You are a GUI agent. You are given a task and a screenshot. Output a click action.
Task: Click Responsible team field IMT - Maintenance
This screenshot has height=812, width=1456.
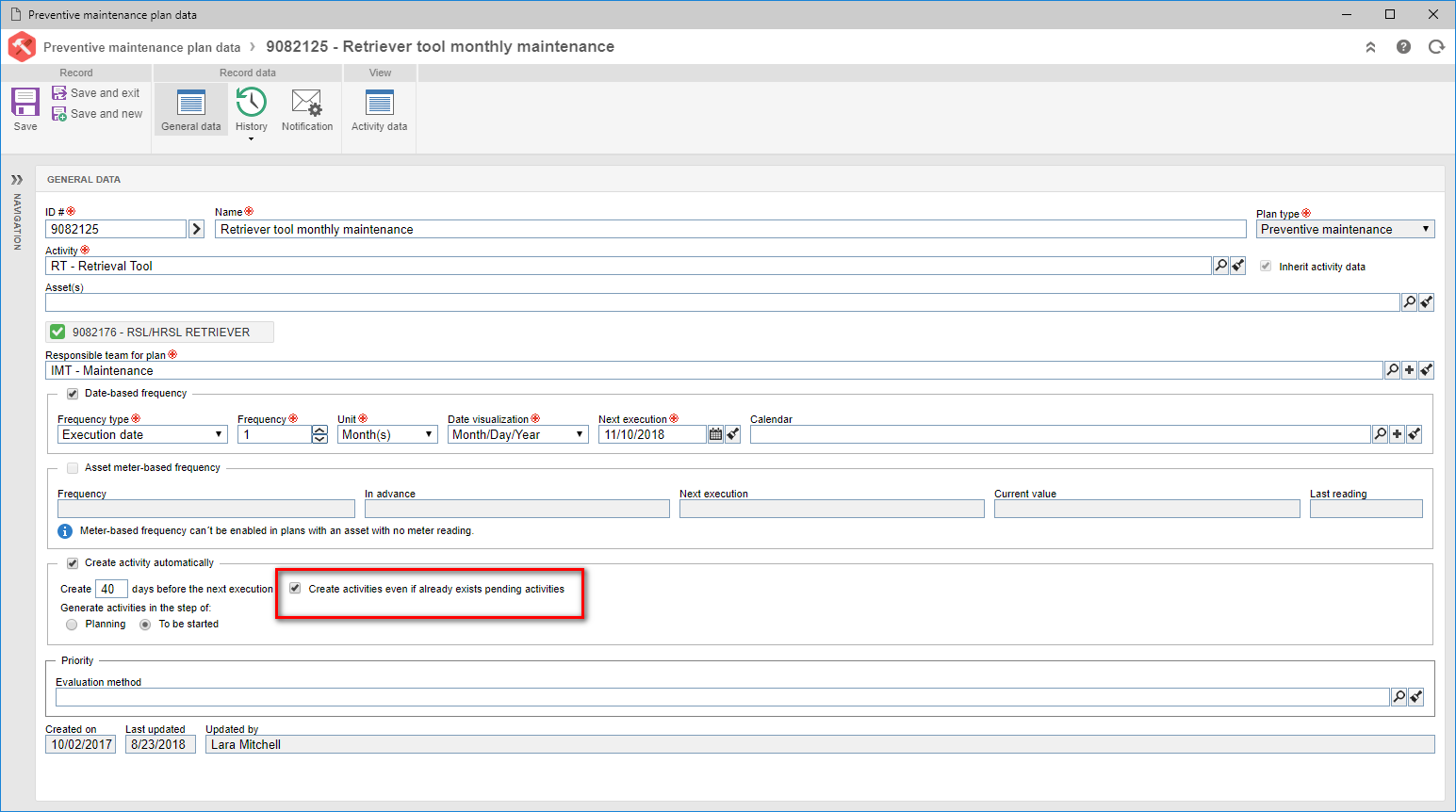pos(714,370)
